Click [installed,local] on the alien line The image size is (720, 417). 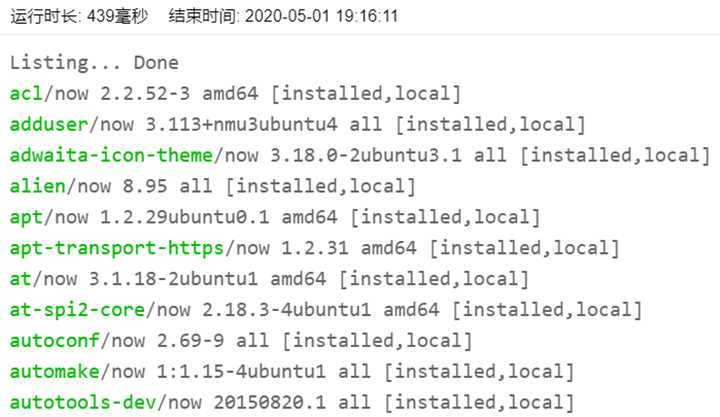point(321,186)
